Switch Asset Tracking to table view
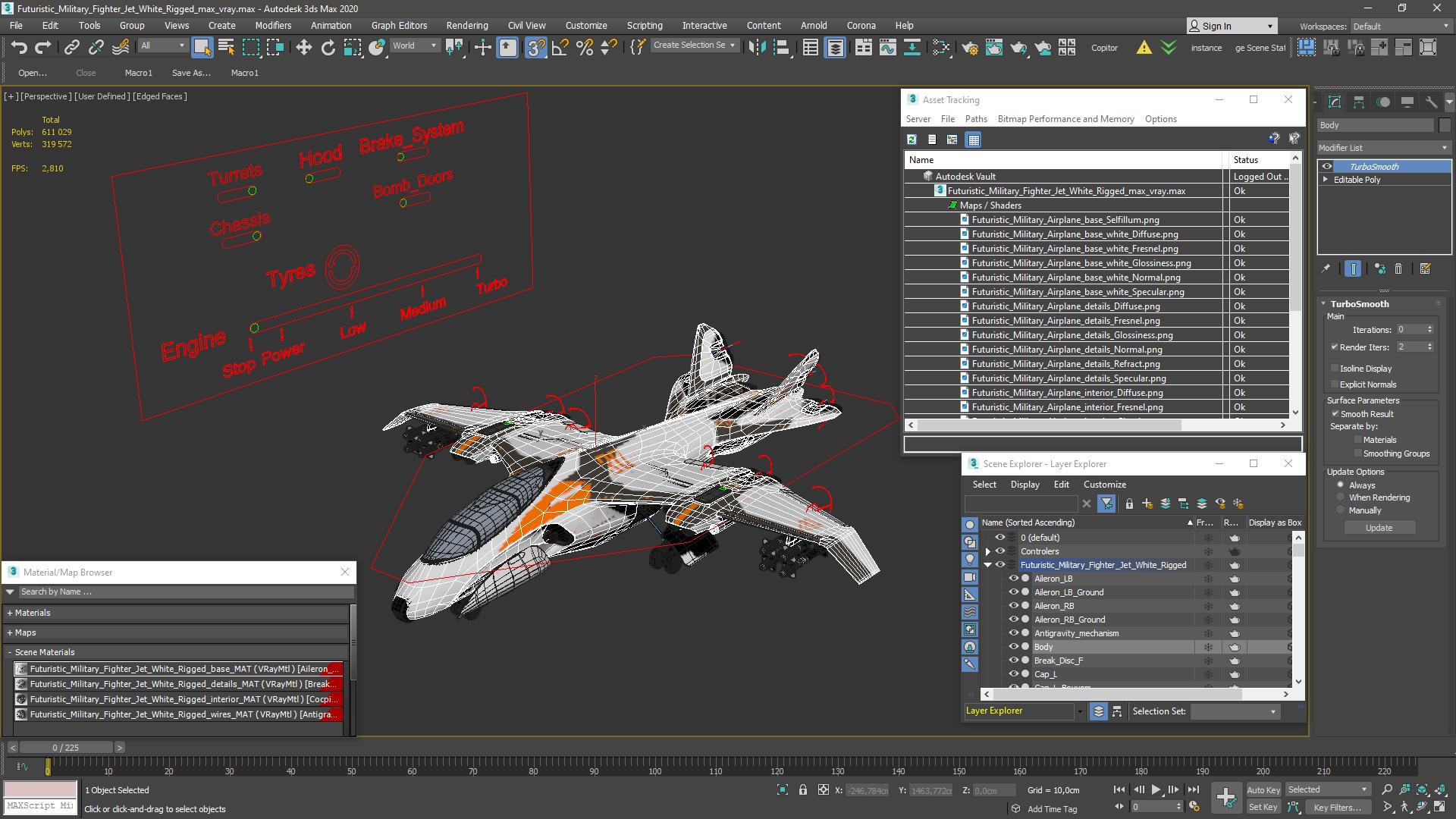Screen dimensions: 1456x819 974,140
